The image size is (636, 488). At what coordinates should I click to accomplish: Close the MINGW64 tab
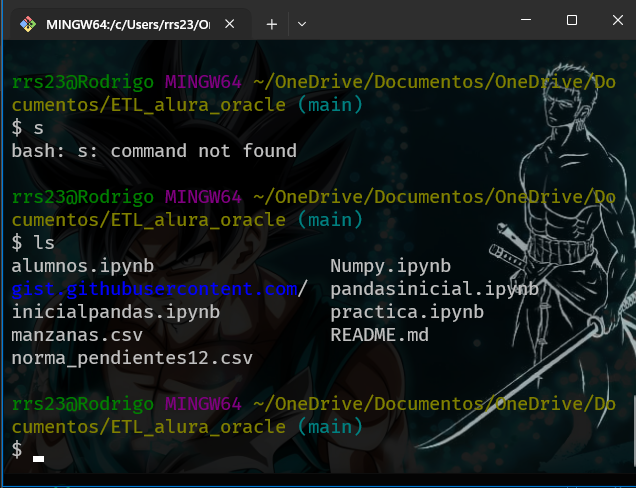coord(230,24)
